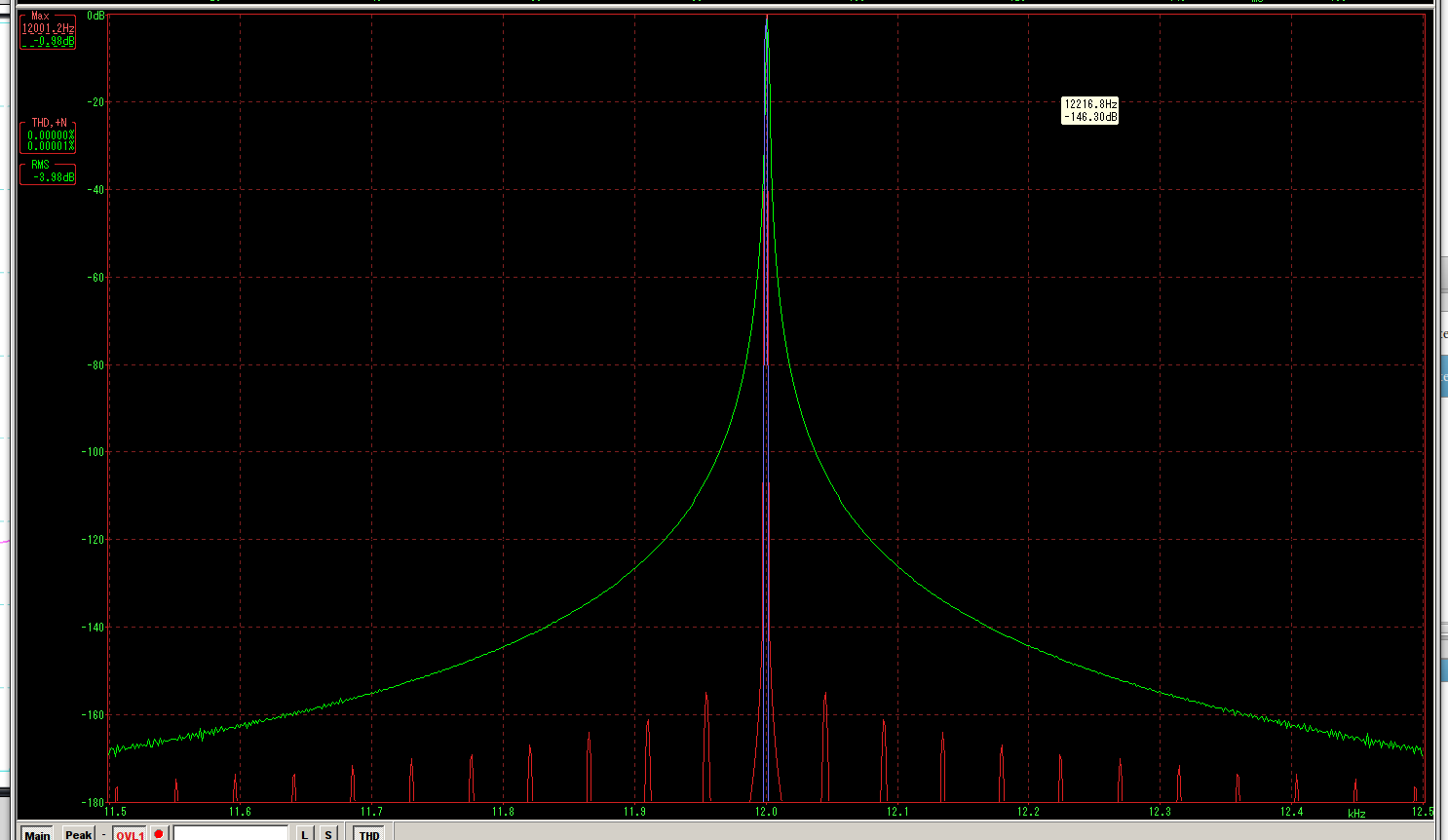
Task: Click the Main button in bottom toolbar
Action: click(37, 834)
